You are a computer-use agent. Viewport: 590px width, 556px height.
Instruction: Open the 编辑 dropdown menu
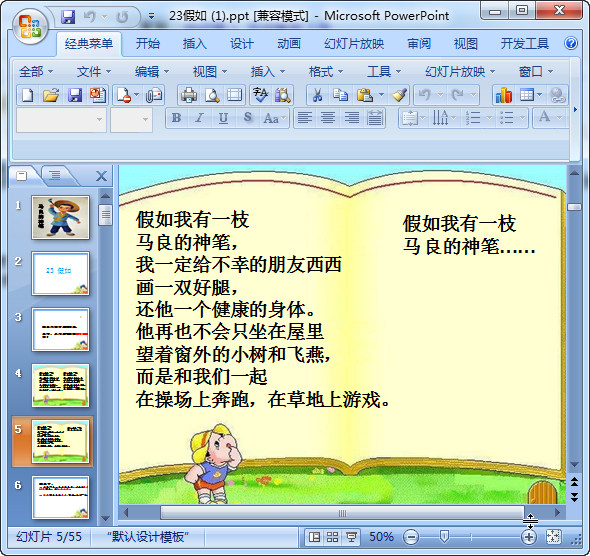[152, 71]
